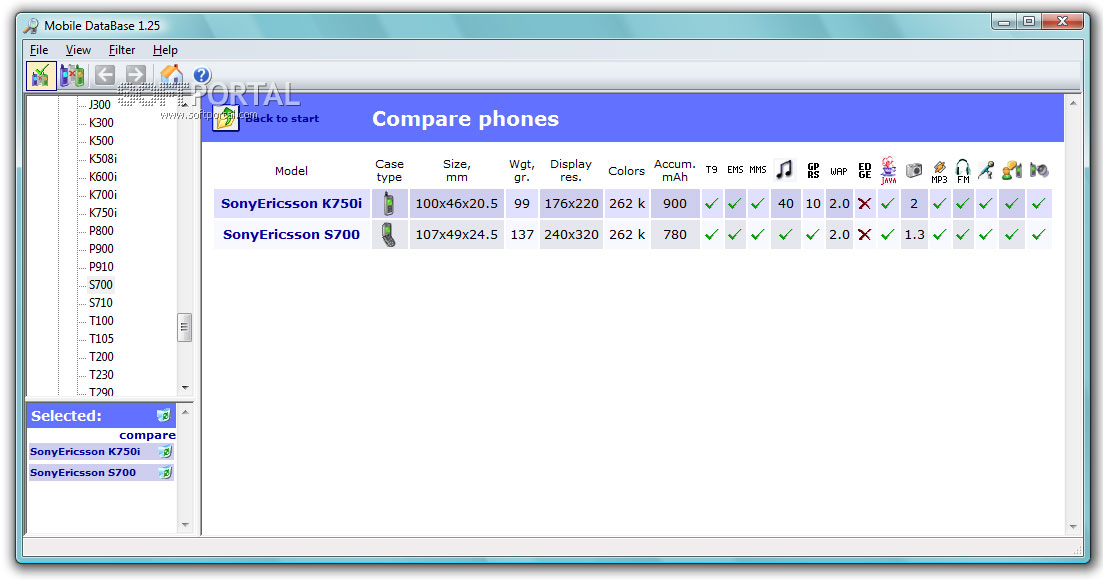Screen dimensions: 1103x580
Task: Click the Home house toolbar icon
Action: pyautogui.click(x=171, y=75)
